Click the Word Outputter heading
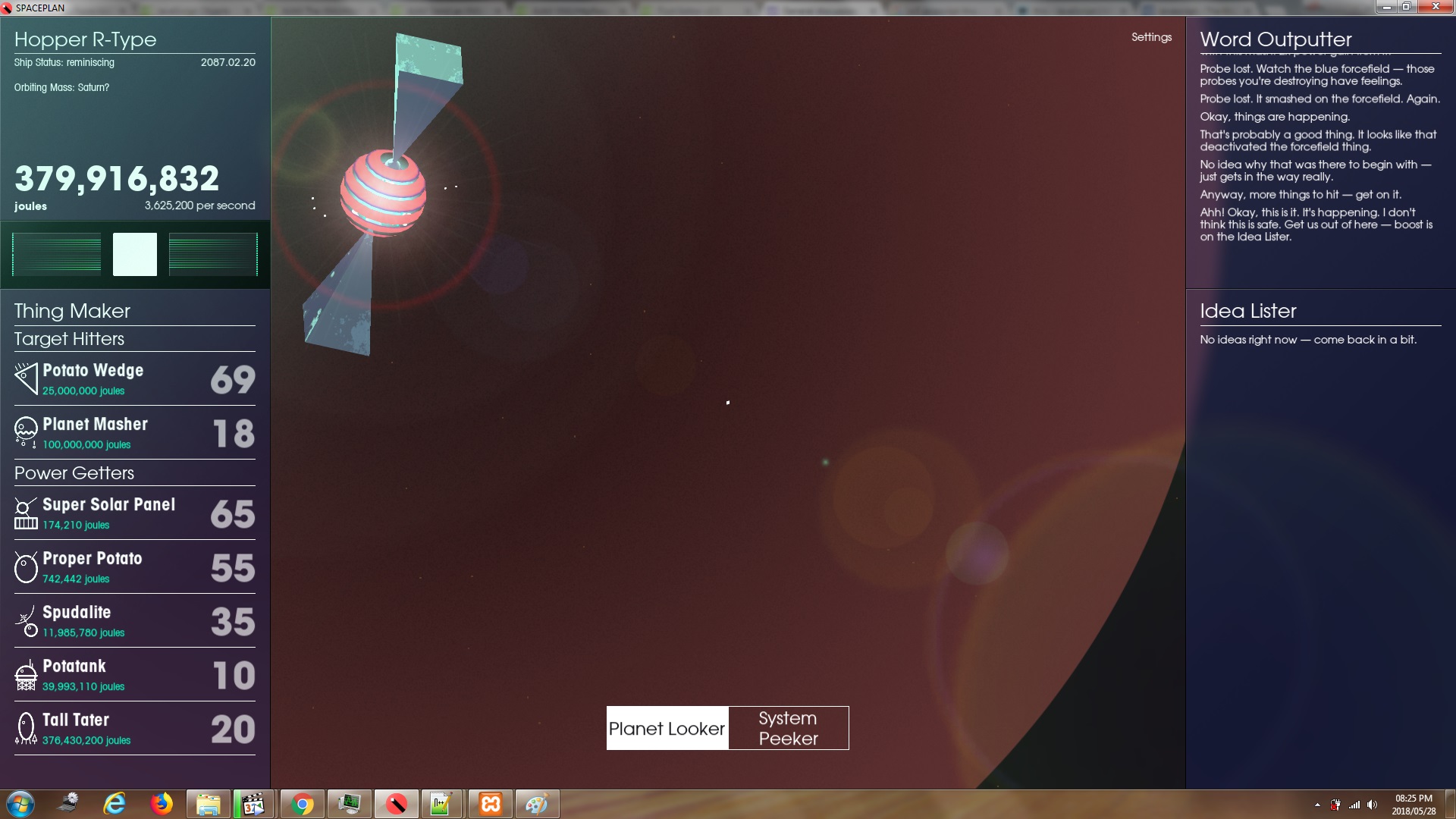 [1276, 39]
